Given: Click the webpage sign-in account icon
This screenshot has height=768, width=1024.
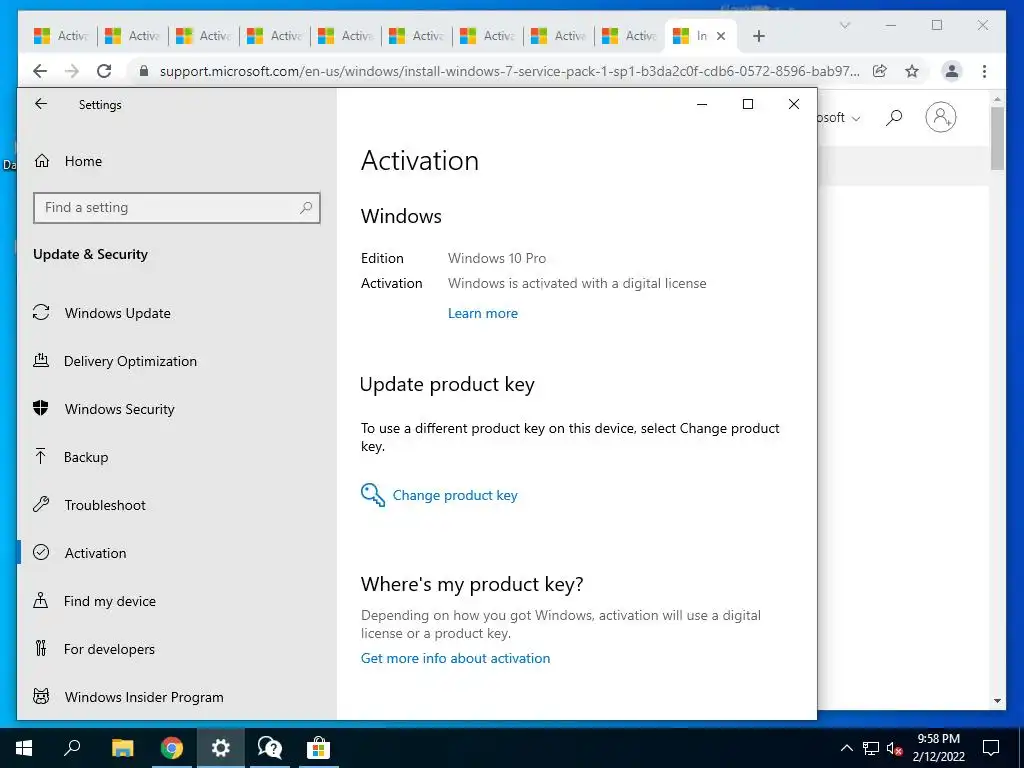Looking at the screenshot, I should (940, 117).
